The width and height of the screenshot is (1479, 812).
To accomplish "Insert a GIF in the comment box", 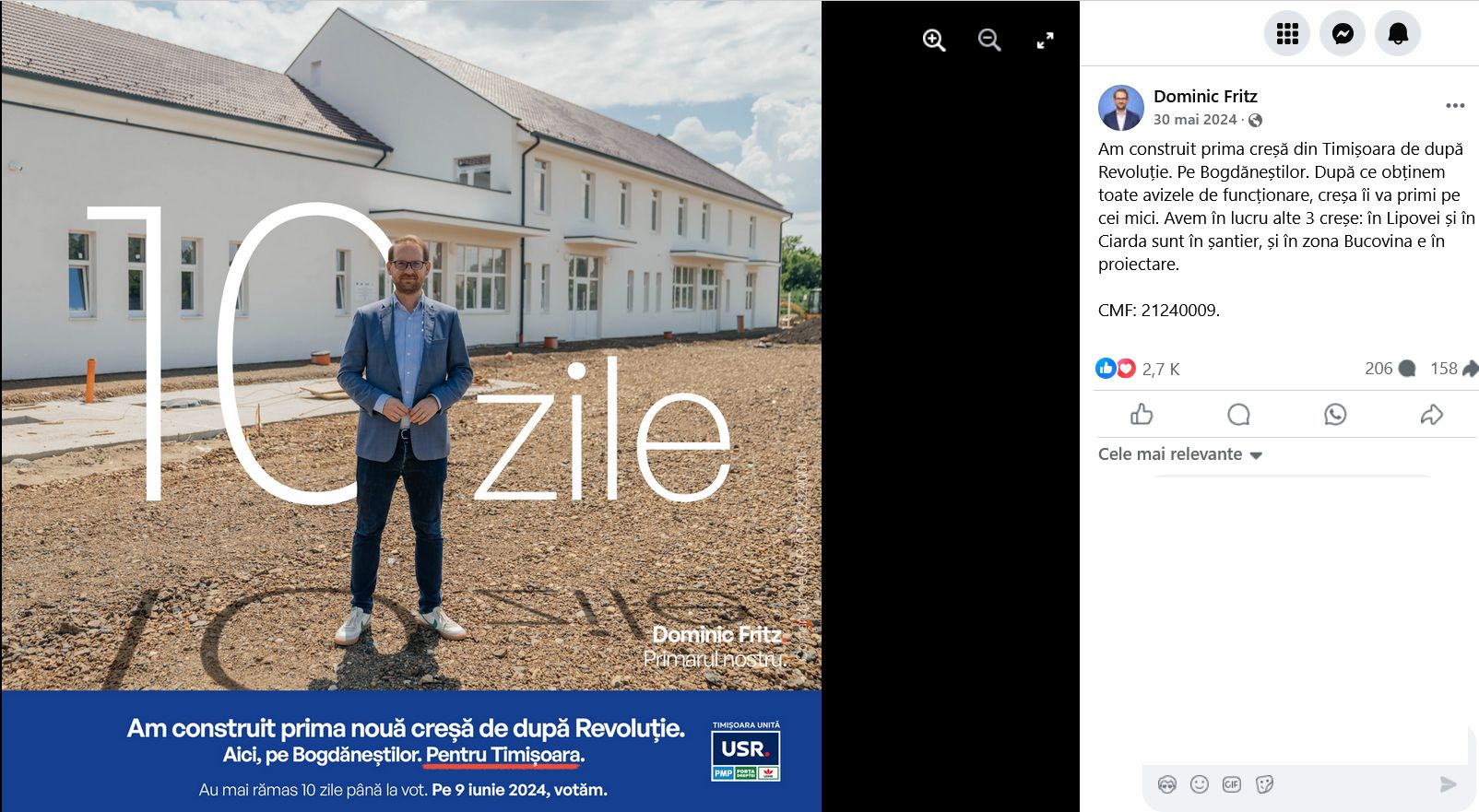I will tap(1232, 784).
